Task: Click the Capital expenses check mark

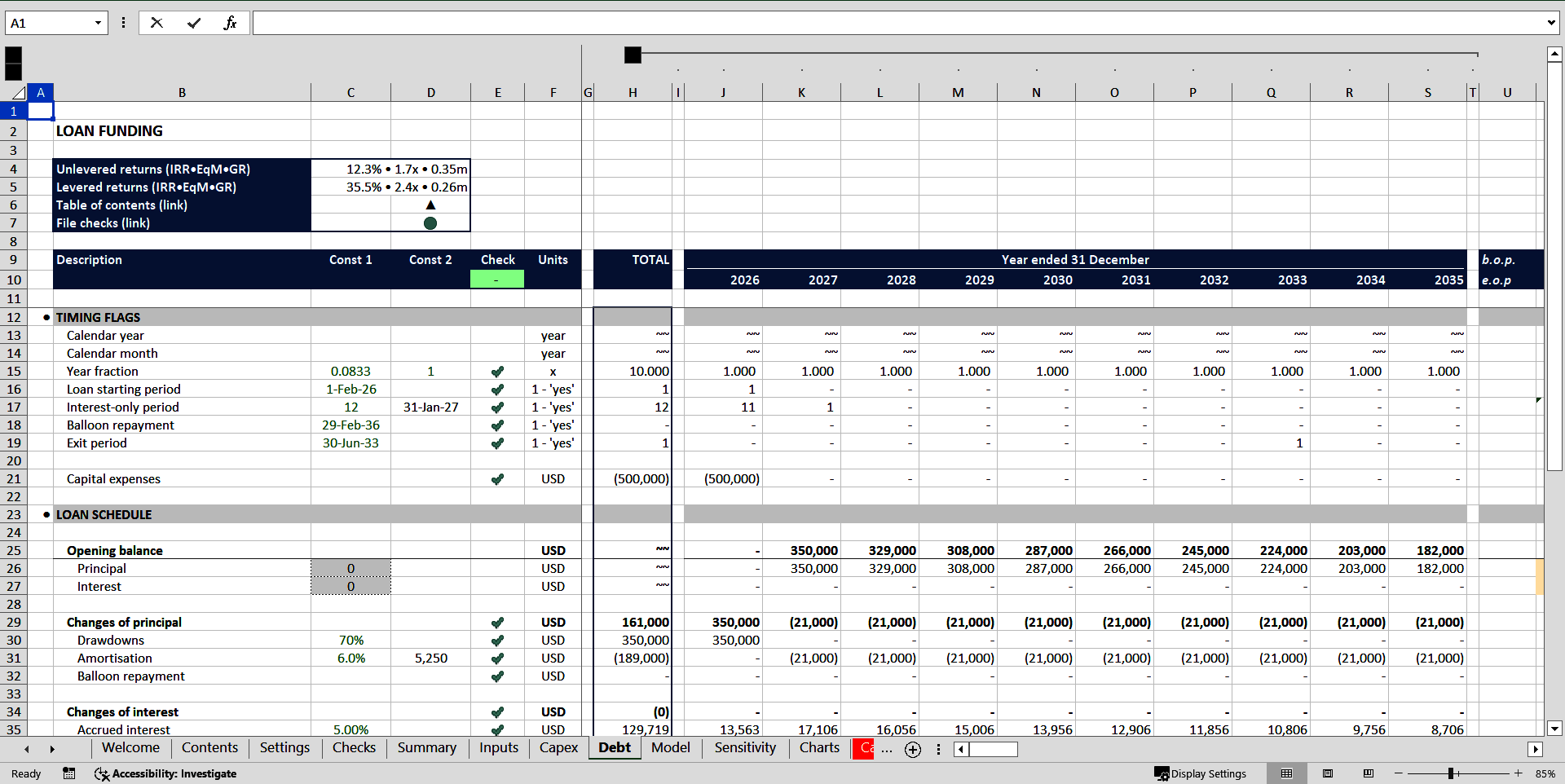Action: (x=497, y=479)
